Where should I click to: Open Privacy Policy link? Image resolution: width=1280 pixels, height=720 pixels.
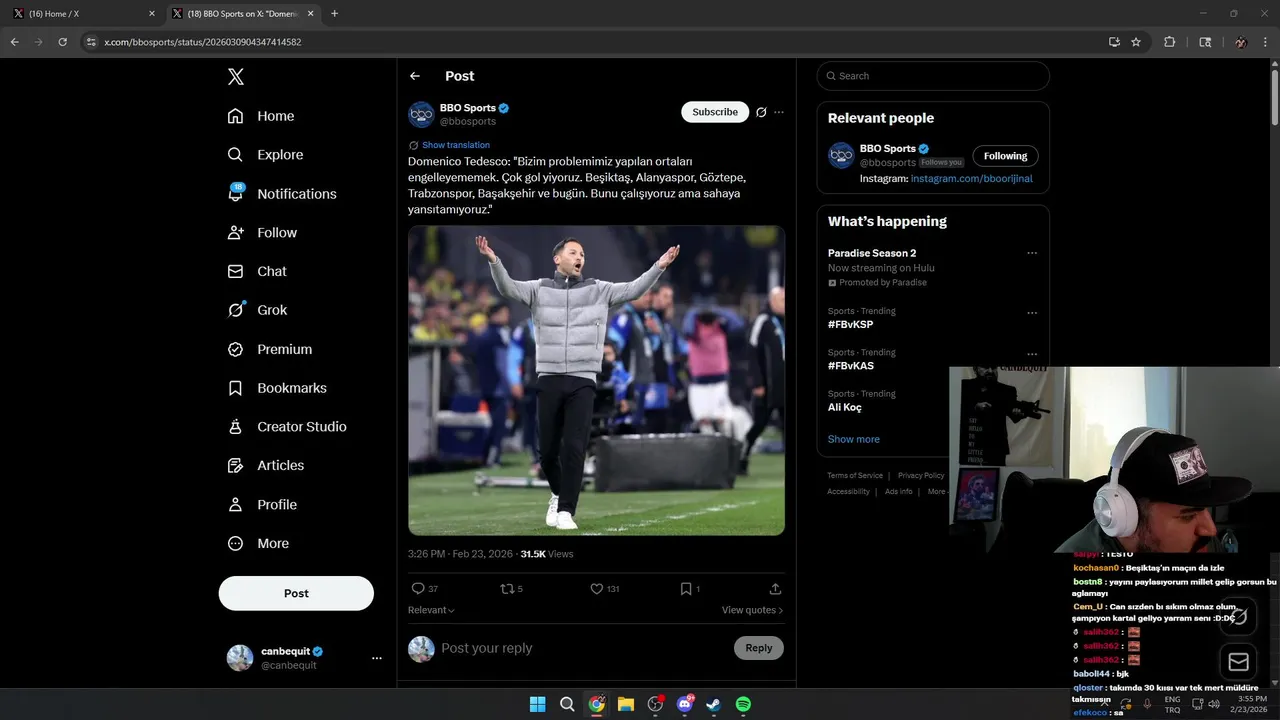(921, 476)
